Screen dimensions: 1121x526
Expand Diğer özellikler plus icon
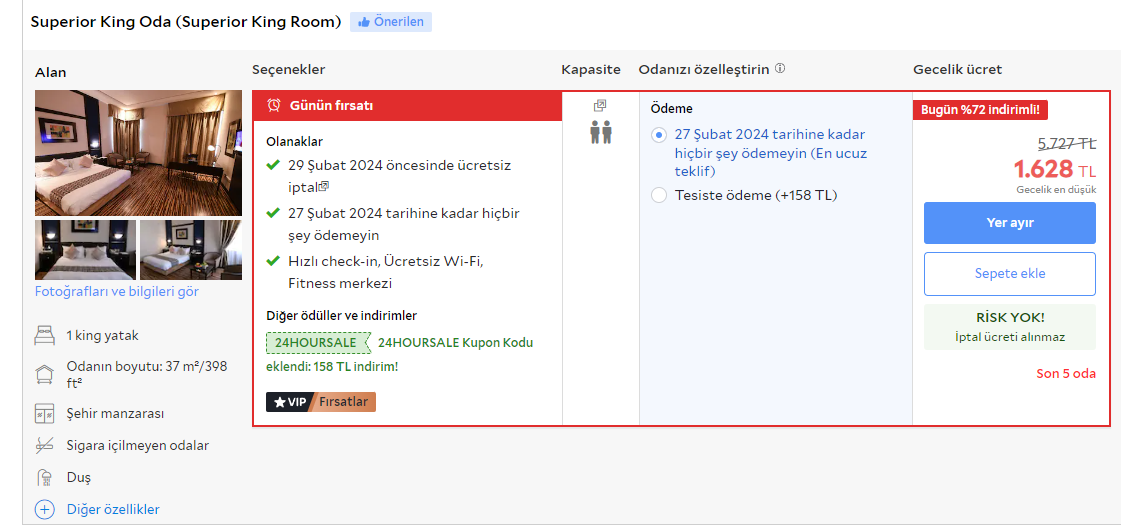point(44,509)
